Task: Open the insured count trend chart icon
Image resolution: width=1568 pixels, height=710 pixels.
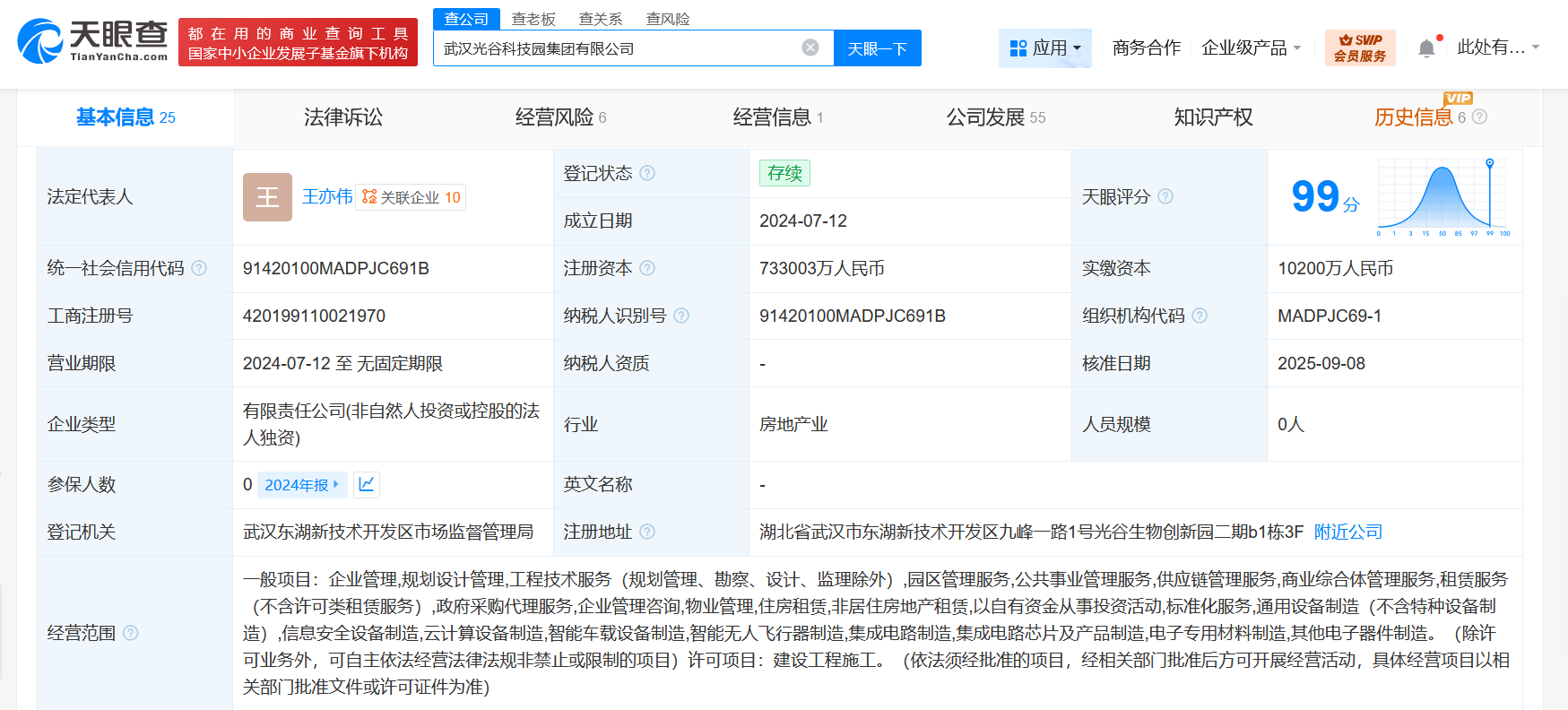Action: click(x=367, y=485)
